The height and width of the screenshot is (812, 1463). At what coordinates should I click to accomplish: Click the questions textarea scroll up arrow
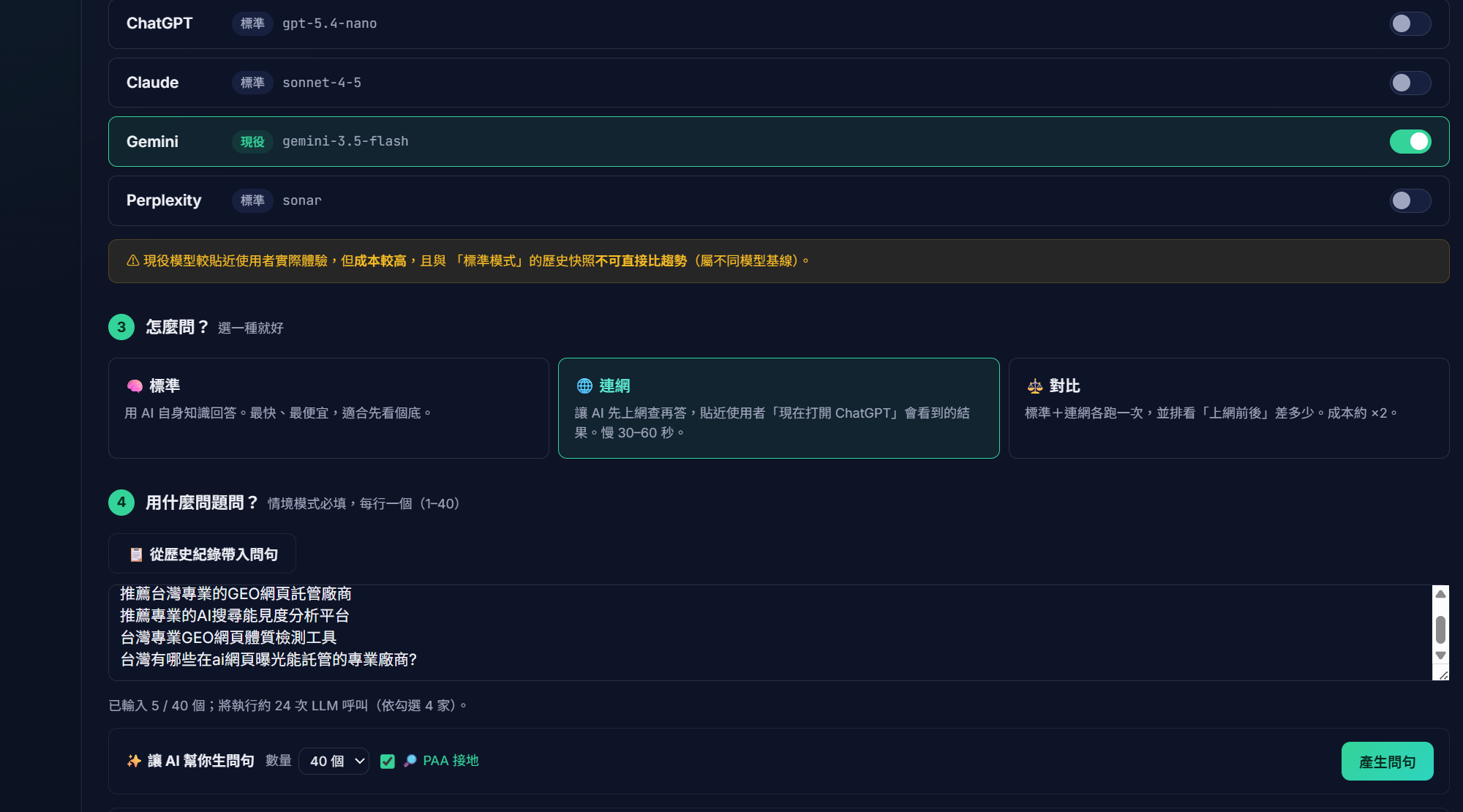tap(1440, 594)
